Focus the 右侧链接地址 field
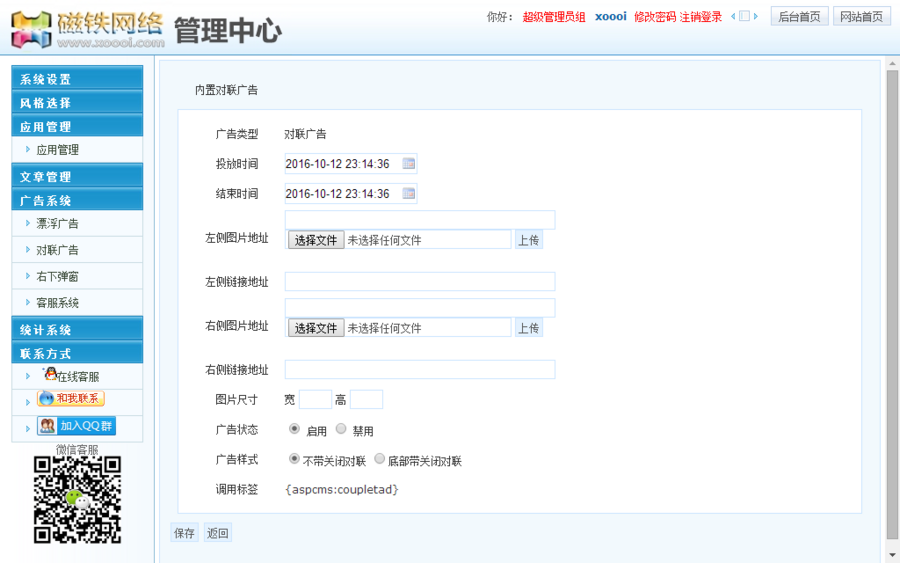 [420, 369]
